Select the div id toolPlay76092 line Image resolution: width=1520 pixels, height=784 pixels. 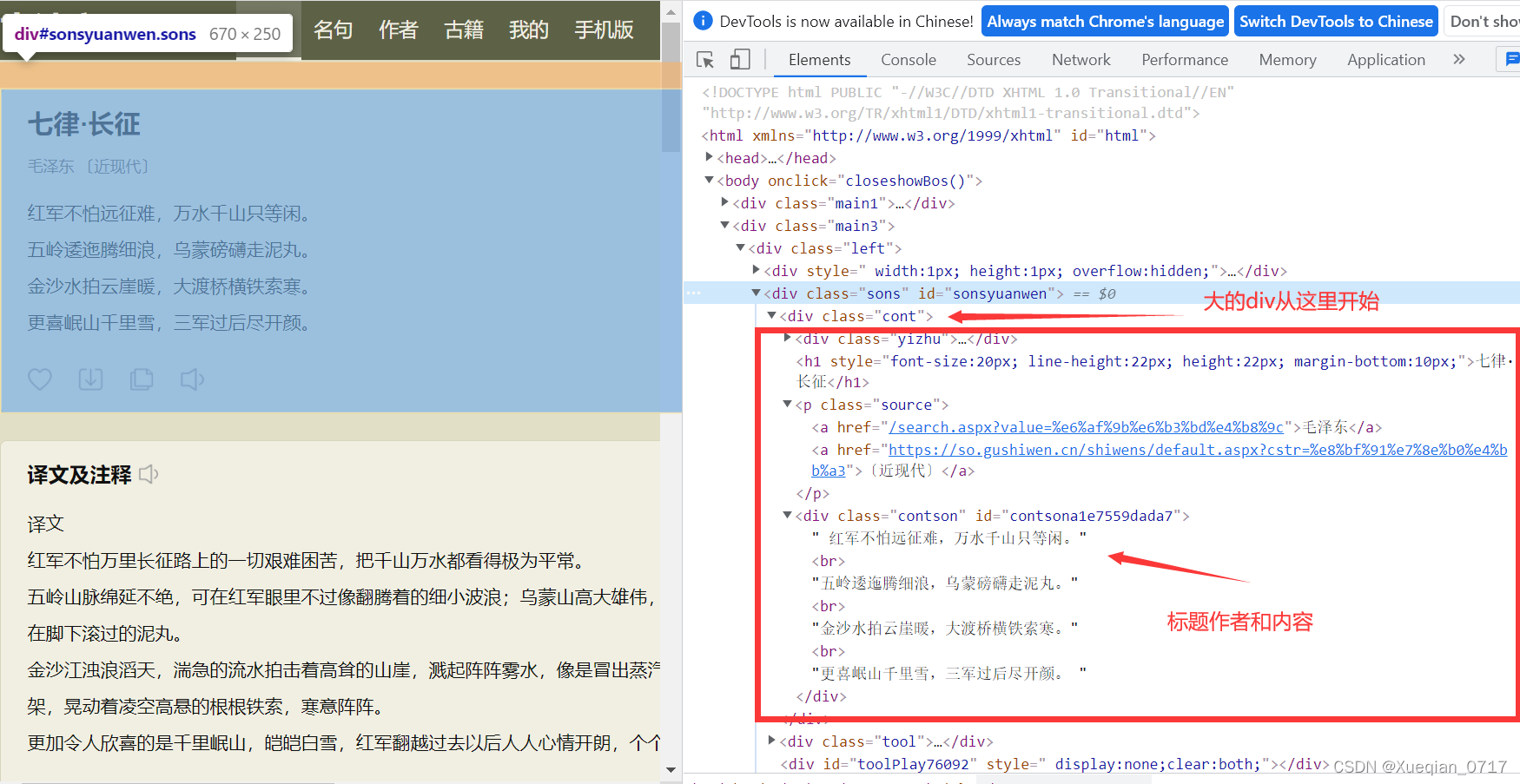coord(1055,764)
